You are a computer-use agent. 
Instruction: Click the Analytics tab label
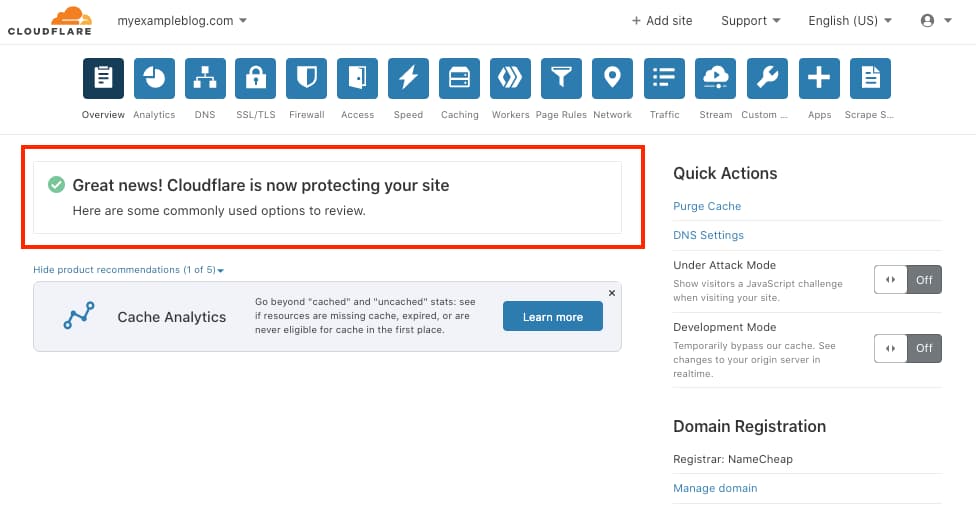[x=154, y=115]
